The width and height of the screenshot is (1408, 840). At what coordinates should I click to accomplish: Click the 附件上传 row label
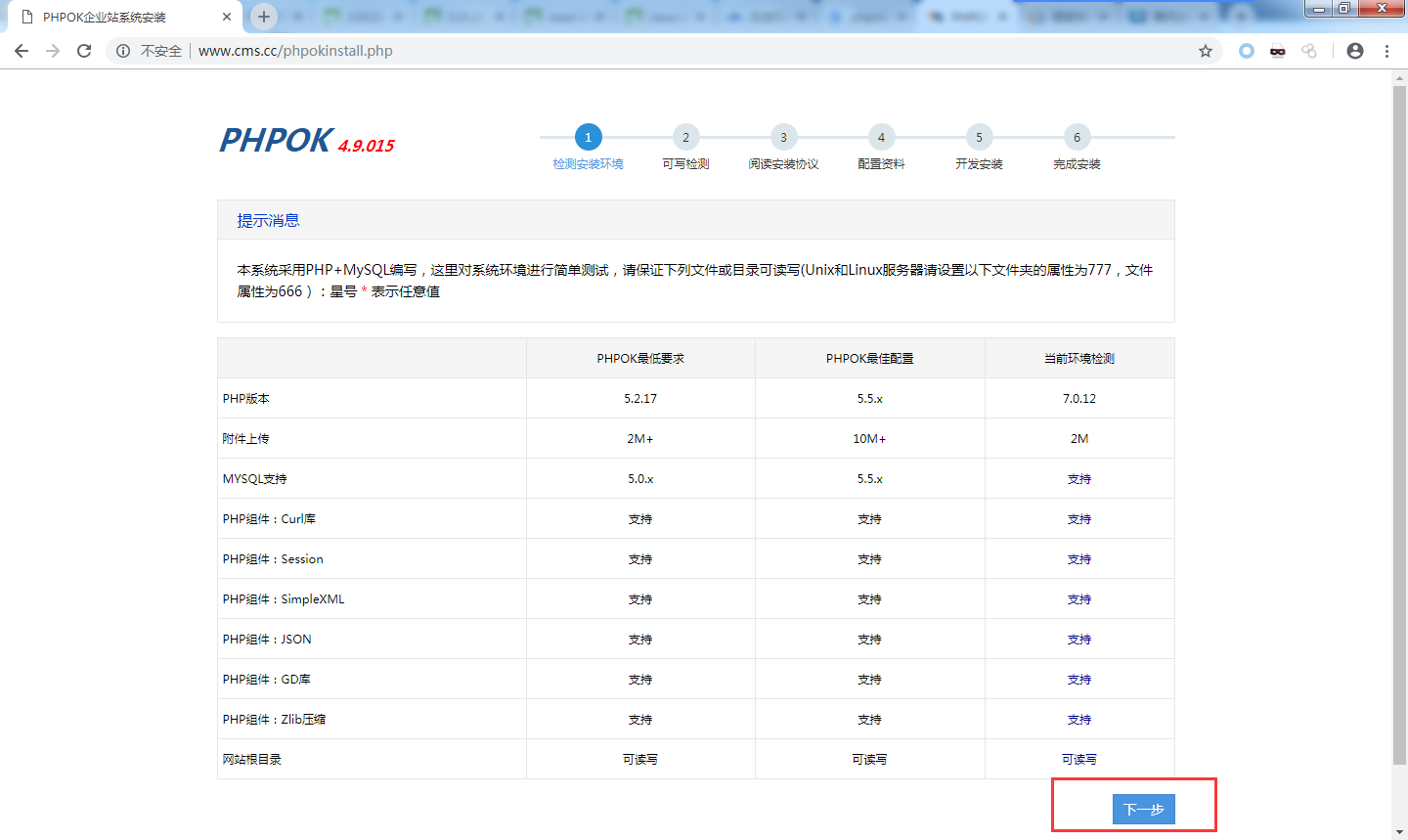(x=245, y=439)
